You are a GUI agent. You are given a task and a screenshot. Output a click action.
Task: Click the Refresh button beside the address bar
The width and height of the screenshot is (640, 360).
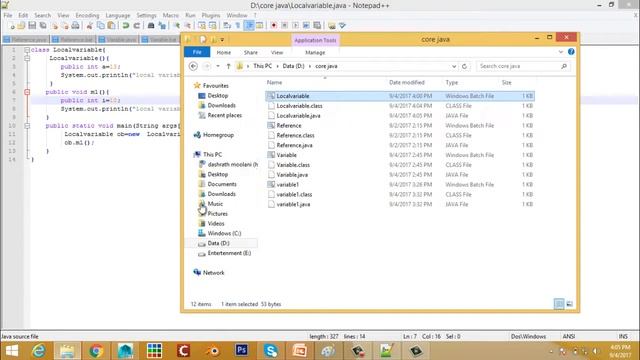pos(464,66)
